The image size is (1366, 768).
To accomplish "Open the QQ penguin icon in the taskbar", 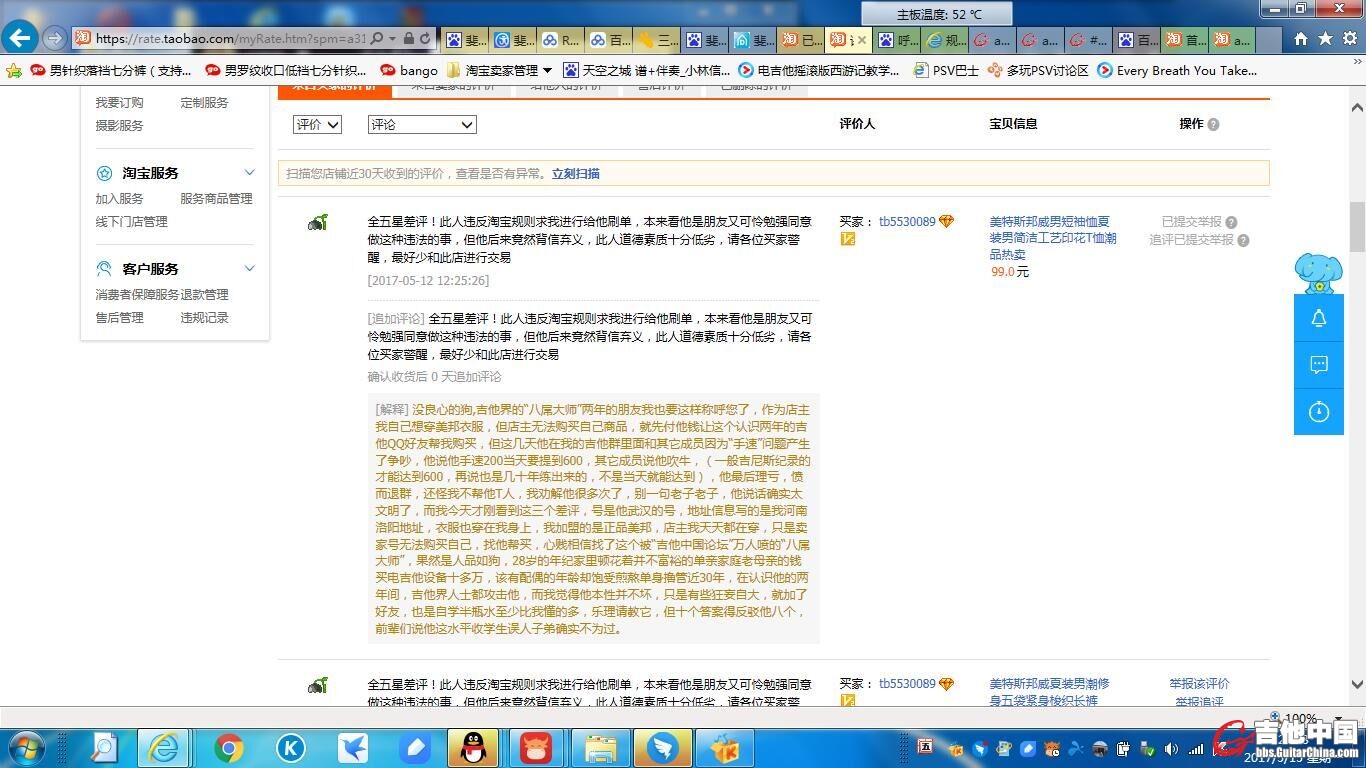I will point(473,747).
